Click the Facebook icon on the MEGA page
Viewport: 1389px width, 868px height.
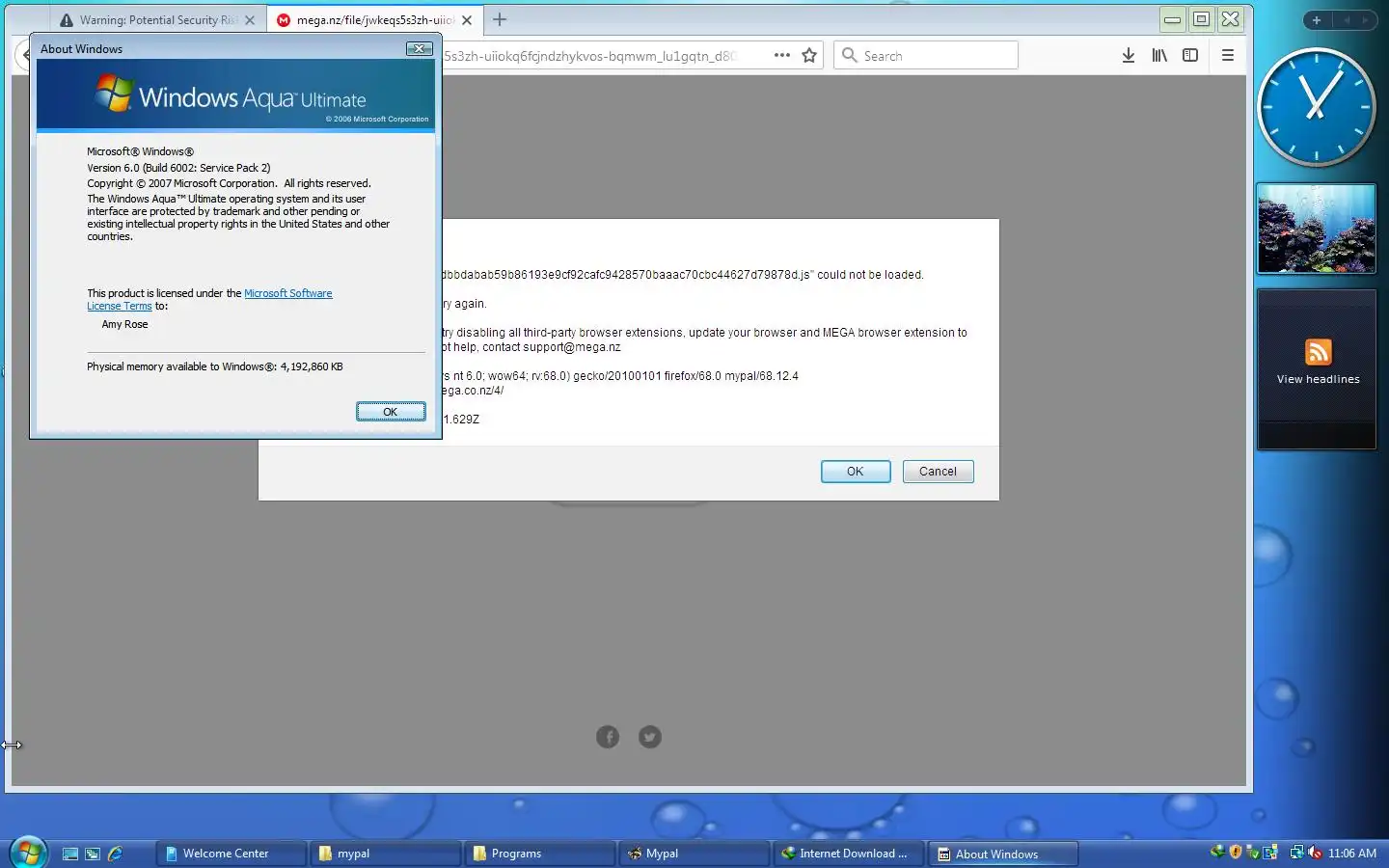coord(608,737)
